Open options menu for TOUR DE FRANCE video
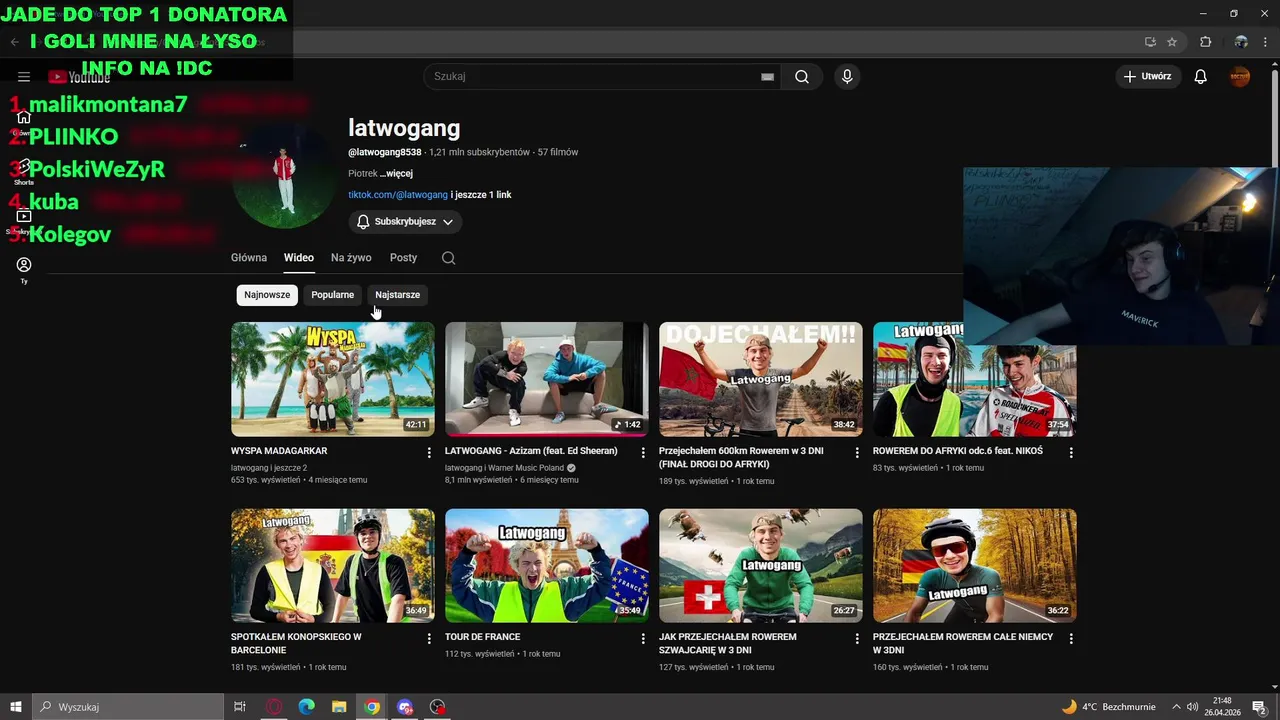1280x720 pixels. (643, 639)
